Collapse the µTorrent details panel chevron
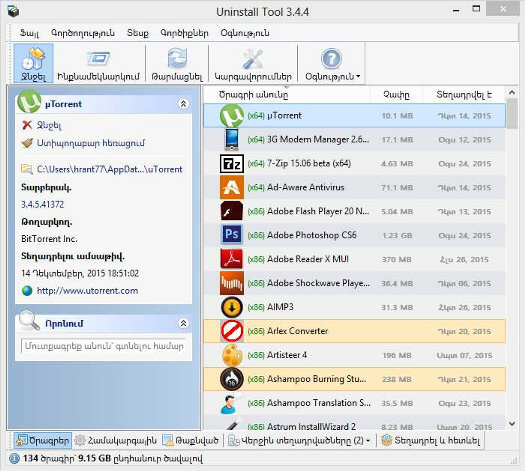This screenshot has height=471, width=525. point(183,104)
